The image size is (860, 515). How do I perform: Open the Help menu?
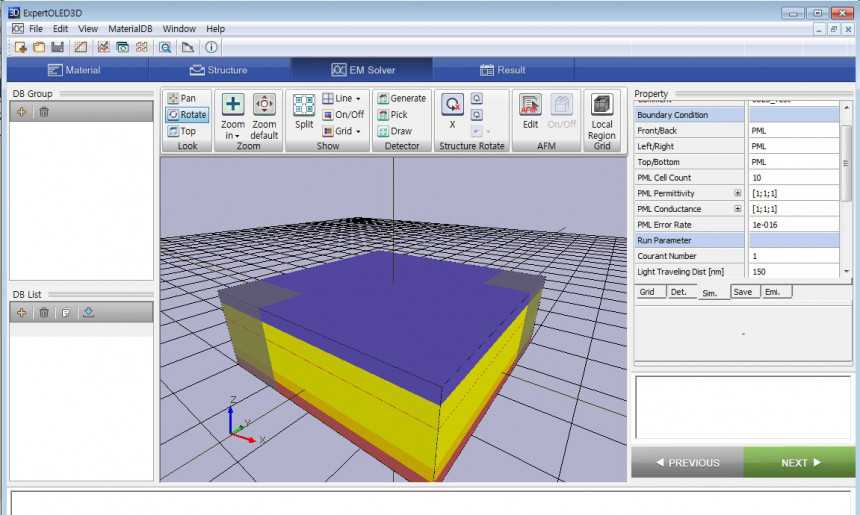216,29
